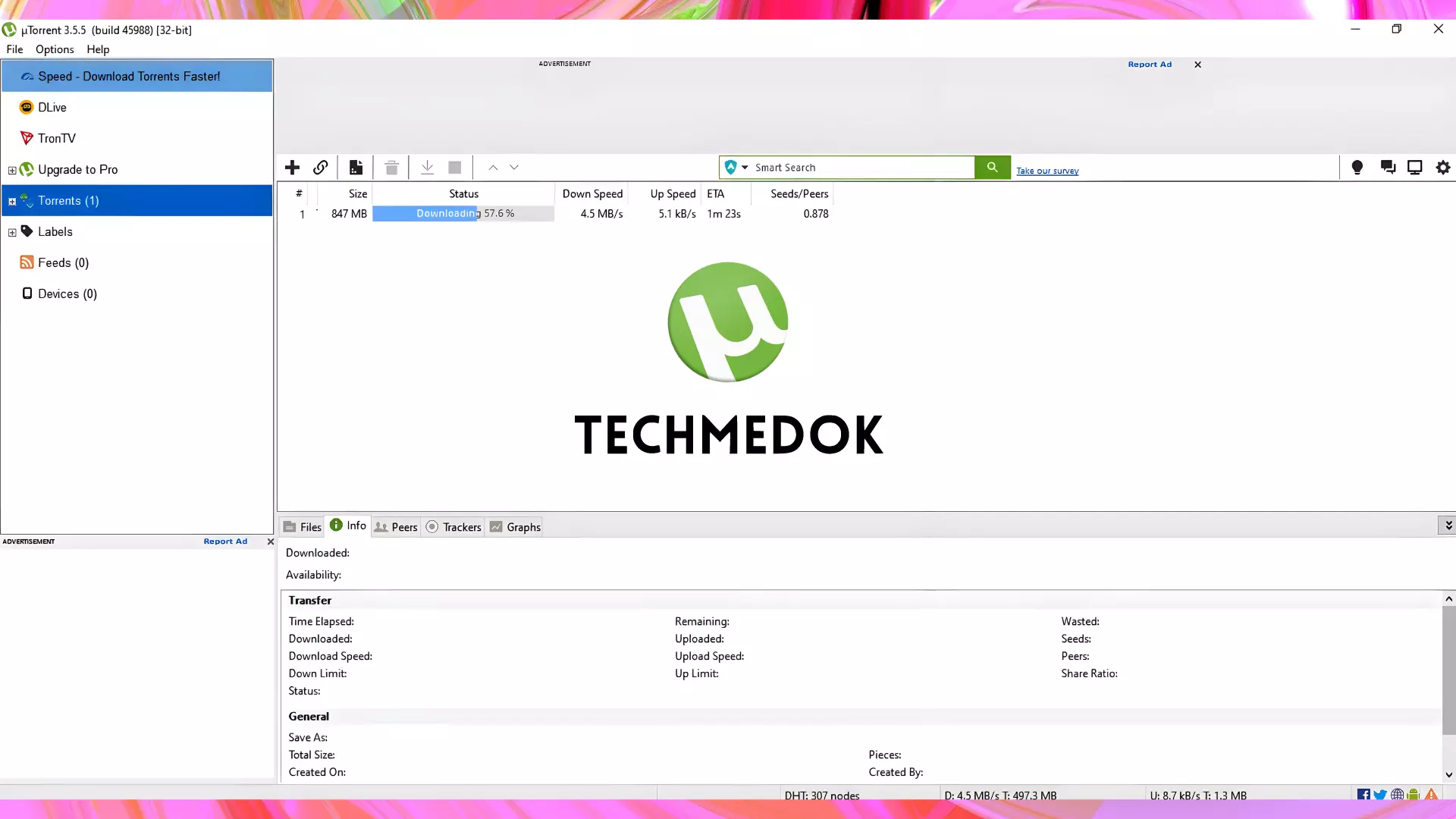This screenshot has width=1456, height=819.
Task: Click the Downloading 57.6 % progress bar
Action: click(x=463, y=214)
